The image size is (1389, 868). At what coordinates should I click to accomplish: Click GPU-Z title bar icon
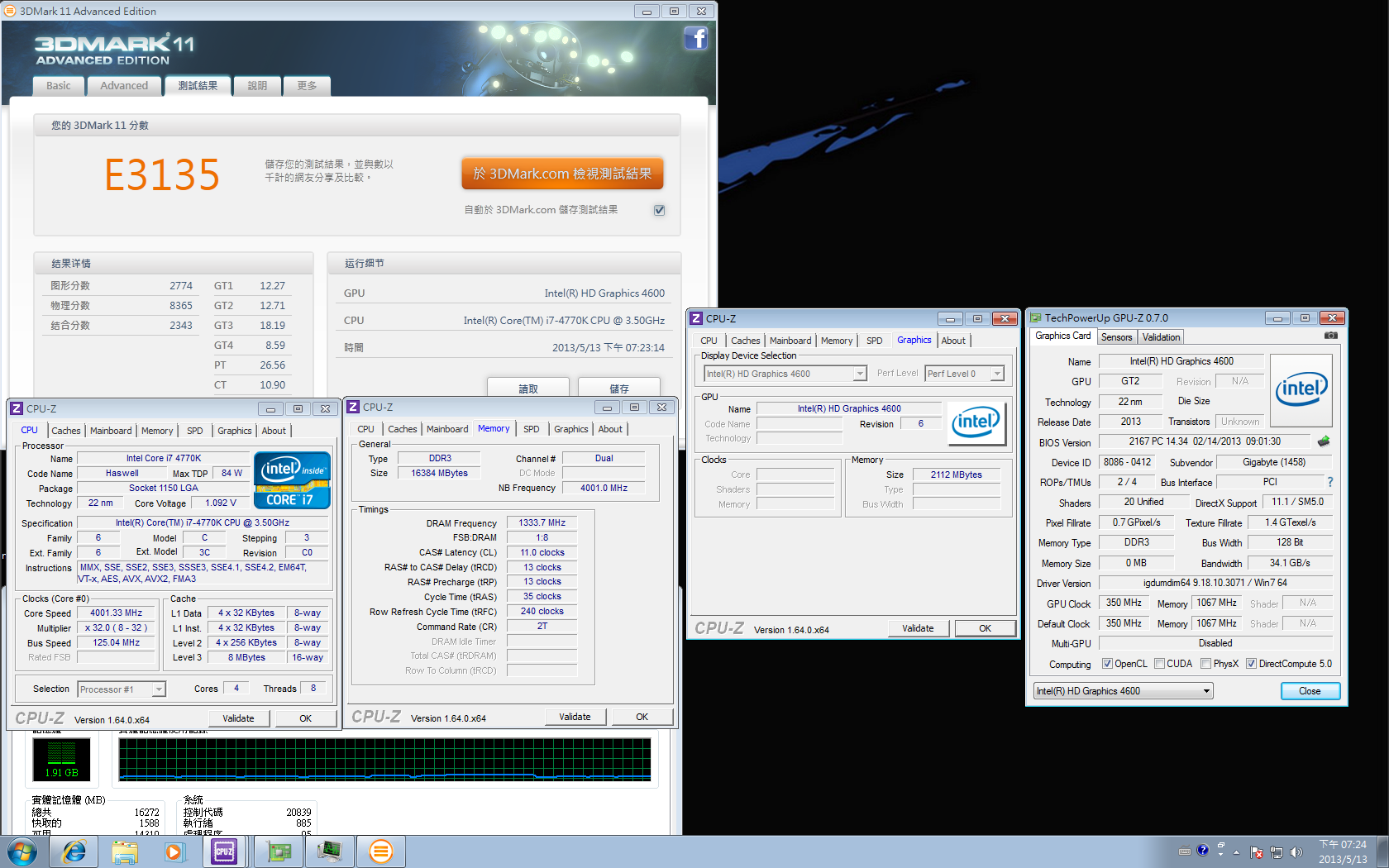(x=1036, y=317)
